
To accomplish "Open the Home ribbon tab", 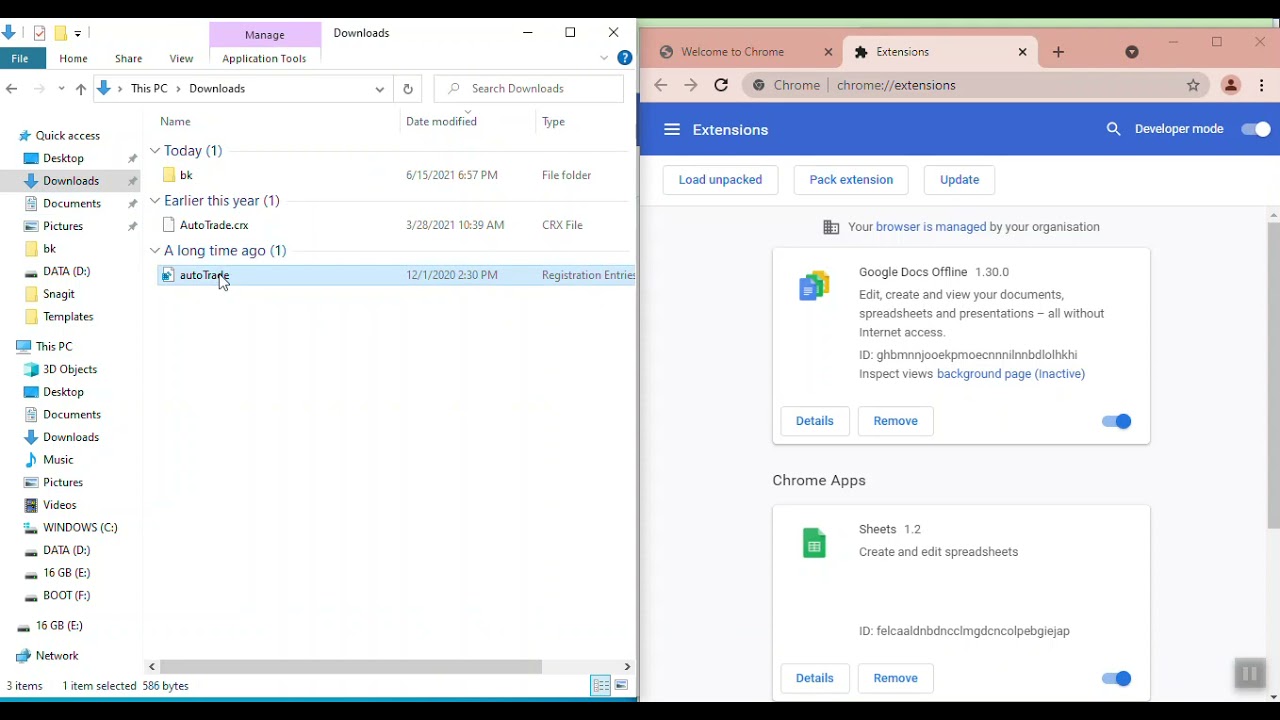I will click(73, 59).
